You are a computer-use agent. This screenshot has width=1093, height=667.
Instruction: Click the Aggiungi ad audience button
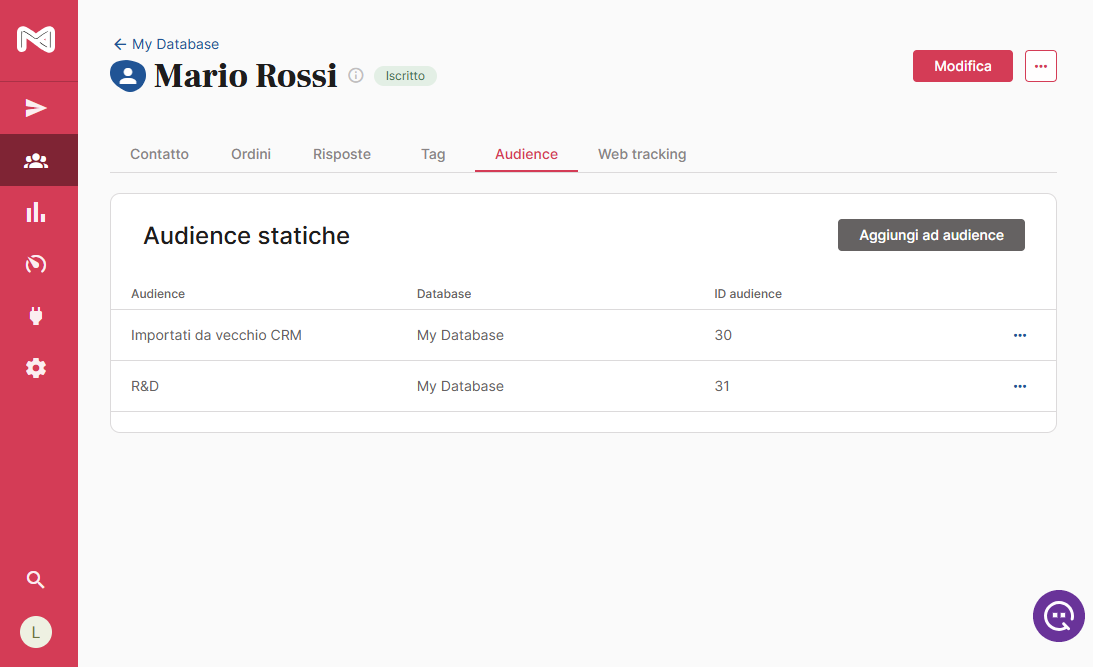(x=931, y=235)
